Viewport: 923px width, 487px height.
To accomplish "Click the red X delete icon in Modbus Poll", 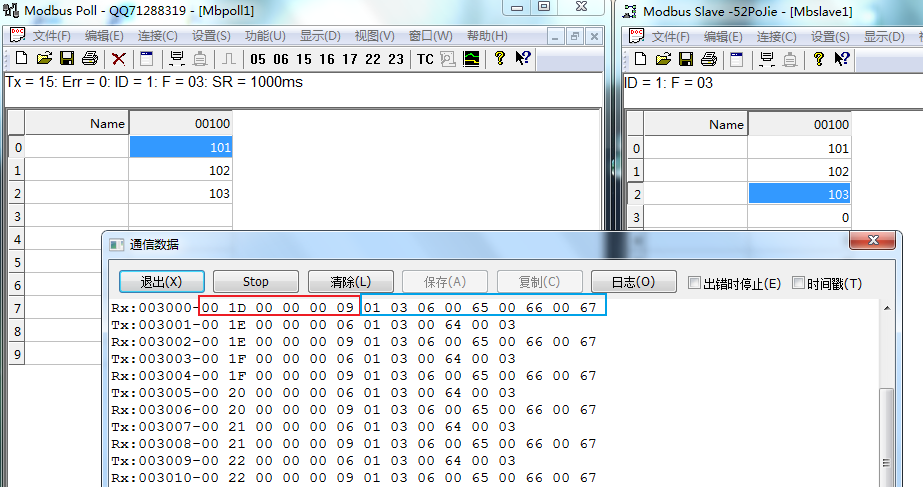I will 119,58.
